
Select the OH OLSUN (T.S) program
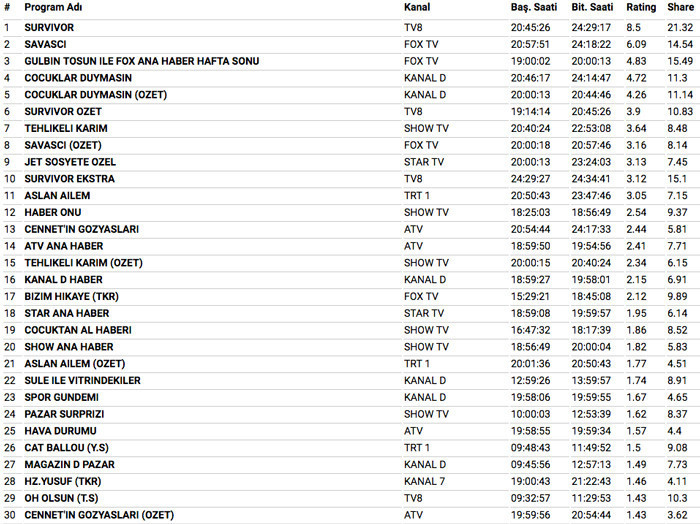click(63, 498)
